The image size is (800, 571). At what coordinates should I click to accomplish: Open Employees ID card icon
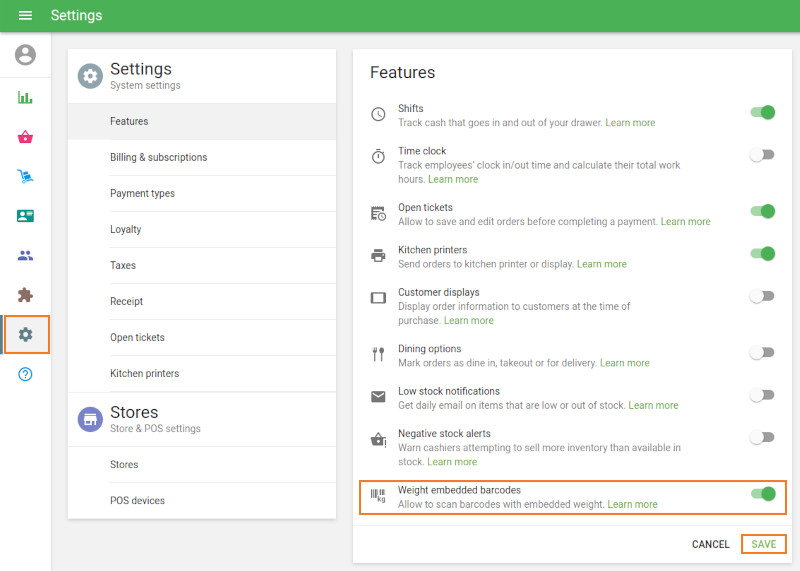tap(25, 216)
